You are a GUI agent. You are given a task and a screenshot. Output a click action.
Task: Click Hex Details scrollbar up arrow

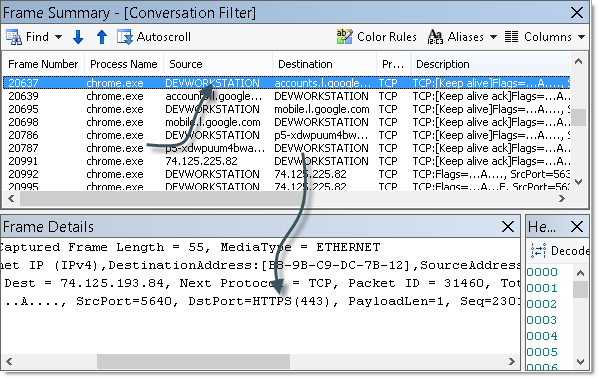tap(580, 273)
